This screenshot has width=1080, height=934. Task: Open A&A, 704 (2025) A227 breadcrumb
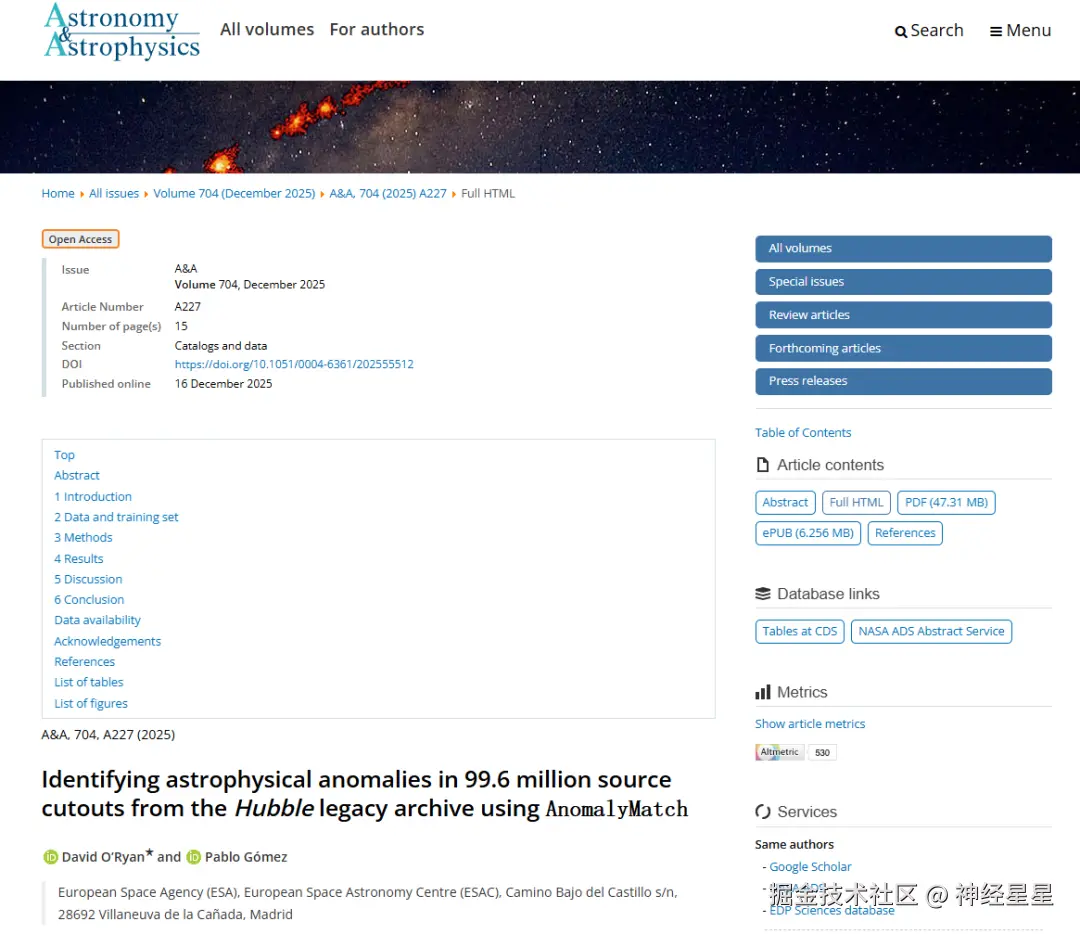[388, 194]
